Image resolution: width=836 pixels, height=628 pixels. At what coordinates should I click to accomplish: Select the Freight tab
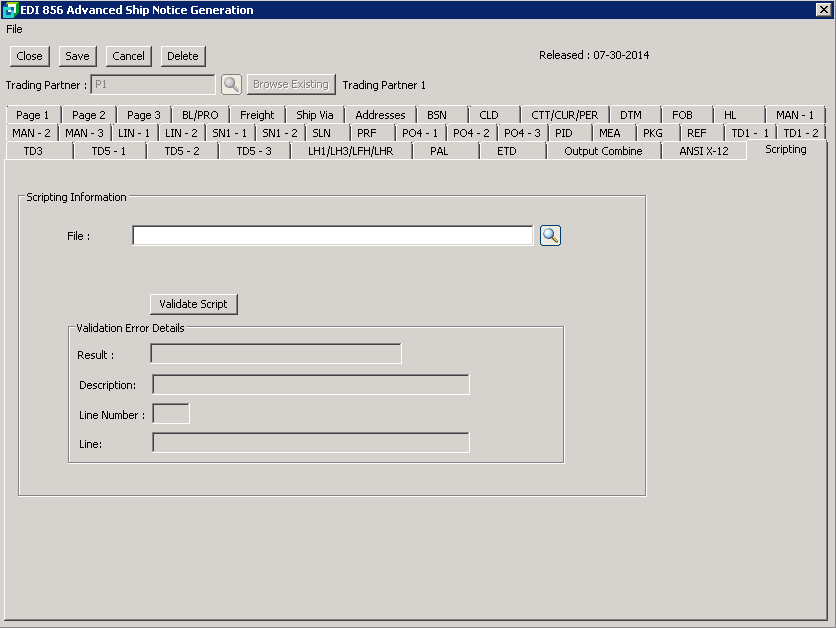click(257, 115)
